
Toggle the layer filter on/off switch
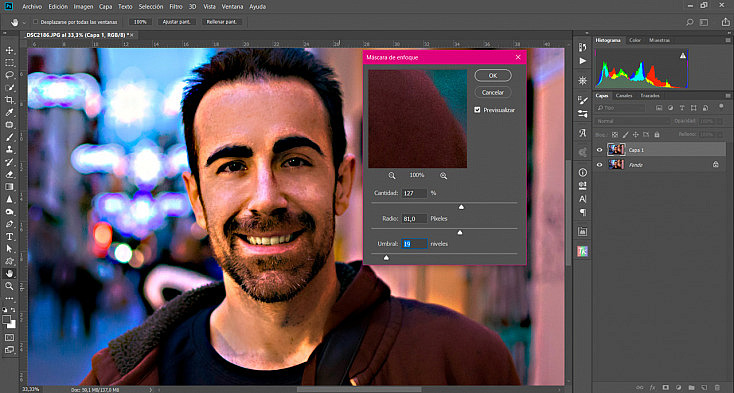(x=722, y=107)
